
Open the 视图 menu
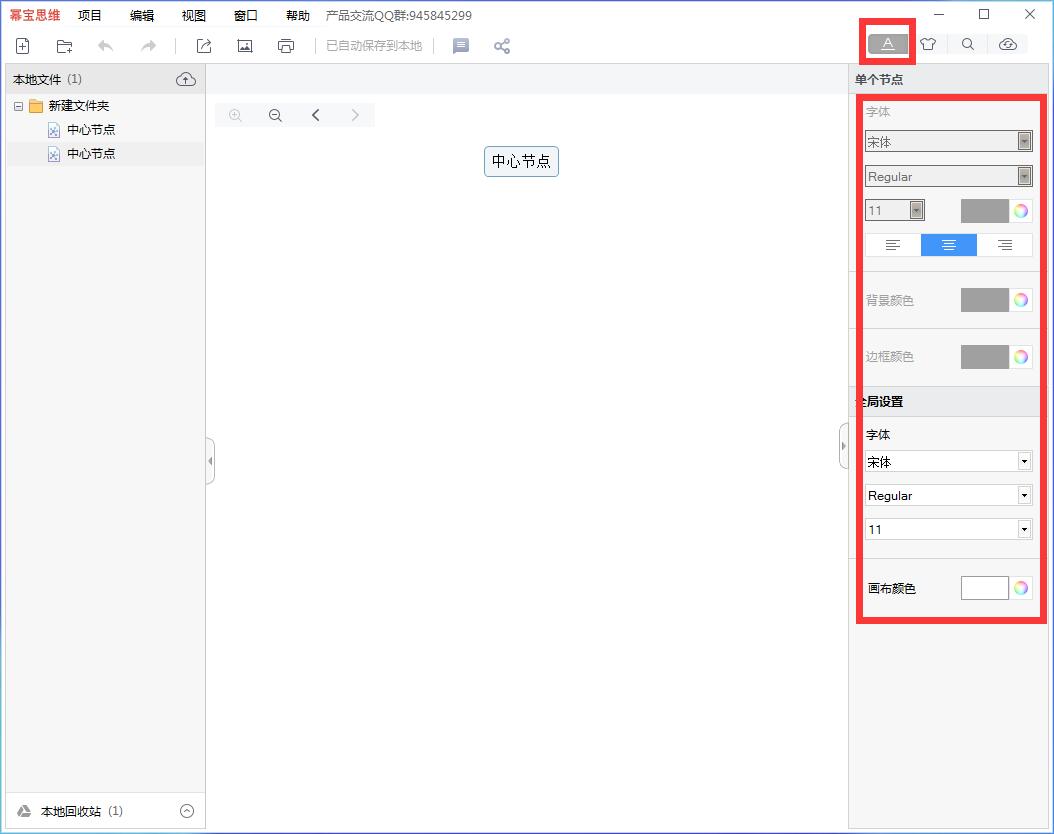click(x=194, y=15)
